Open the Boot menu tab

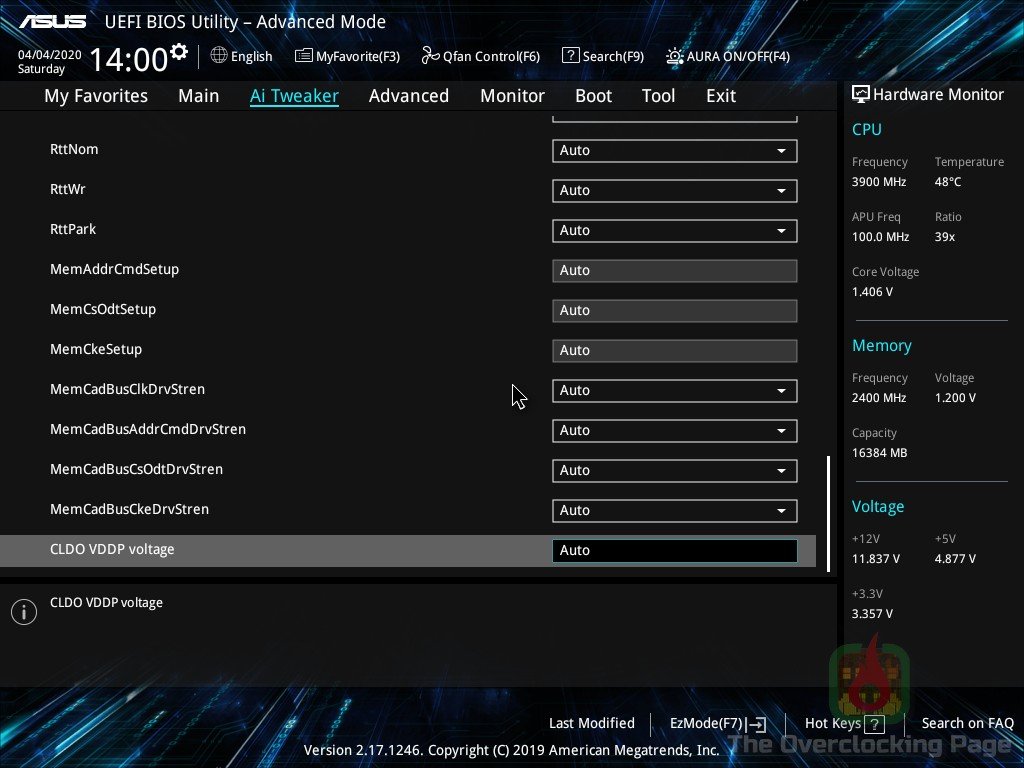[593, 95]
